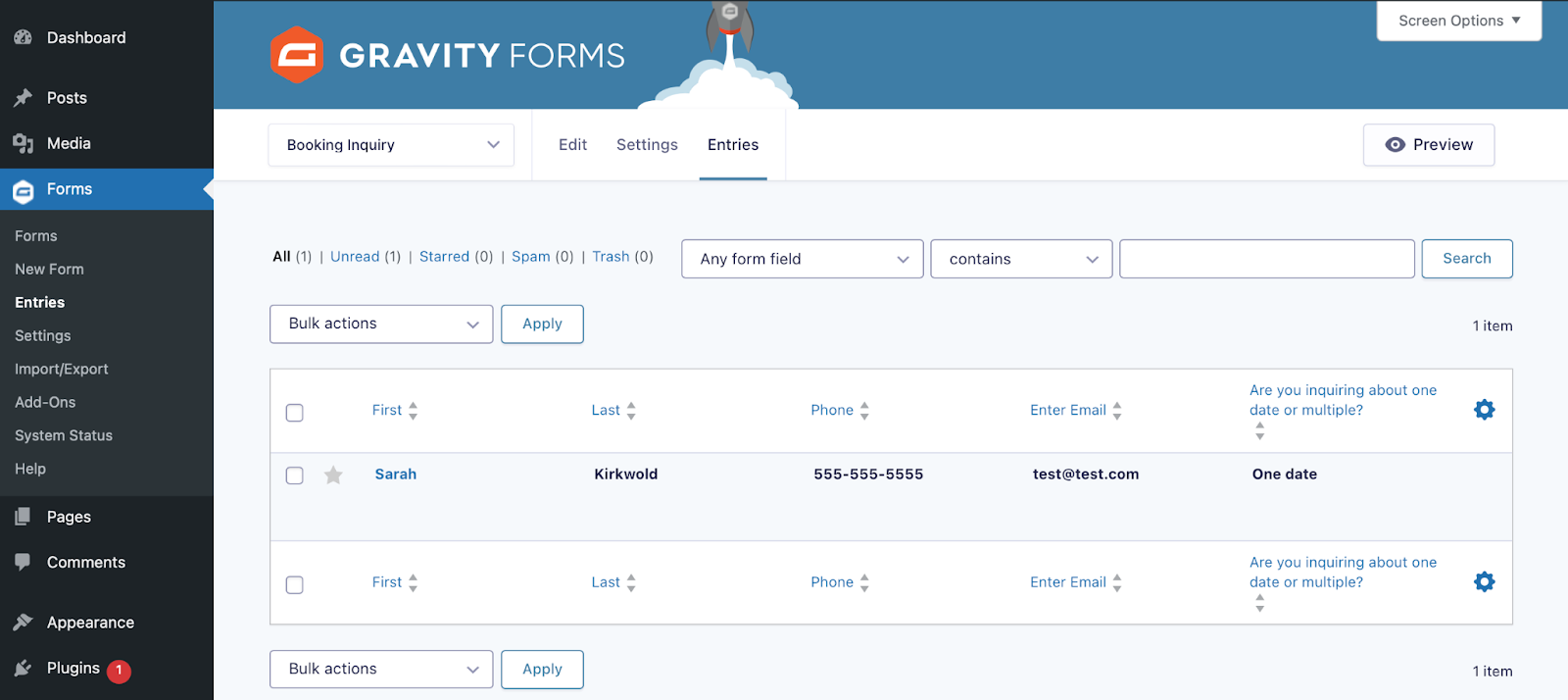The width and height of the screenshot is (1568, 700).
Task: Click the Dashboard gauge icon
Action: click(x=24, y=37)
